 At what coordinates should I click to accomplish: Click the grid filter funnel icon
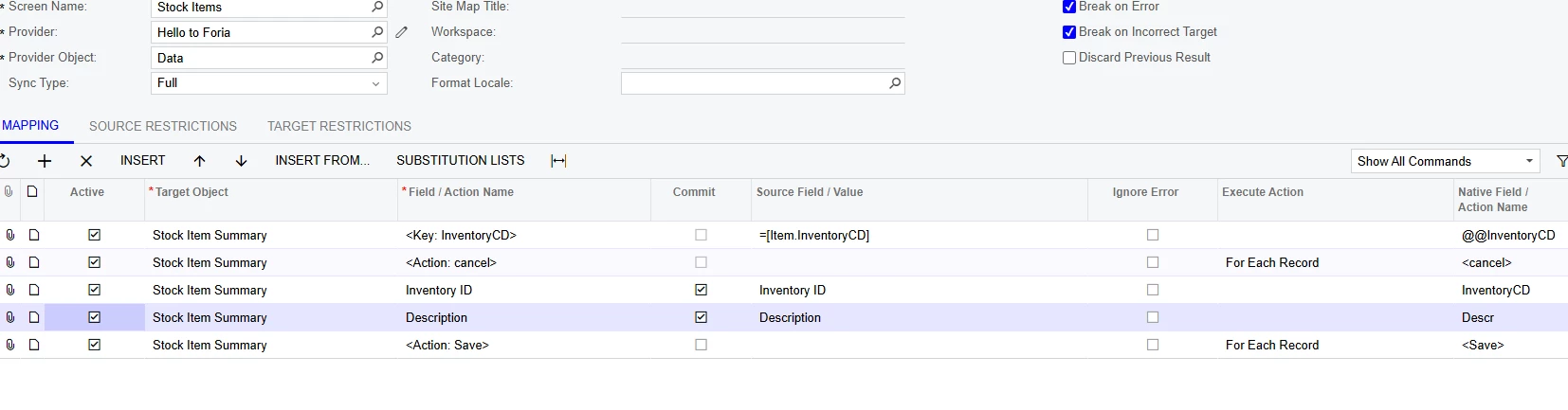[1561, 161]
